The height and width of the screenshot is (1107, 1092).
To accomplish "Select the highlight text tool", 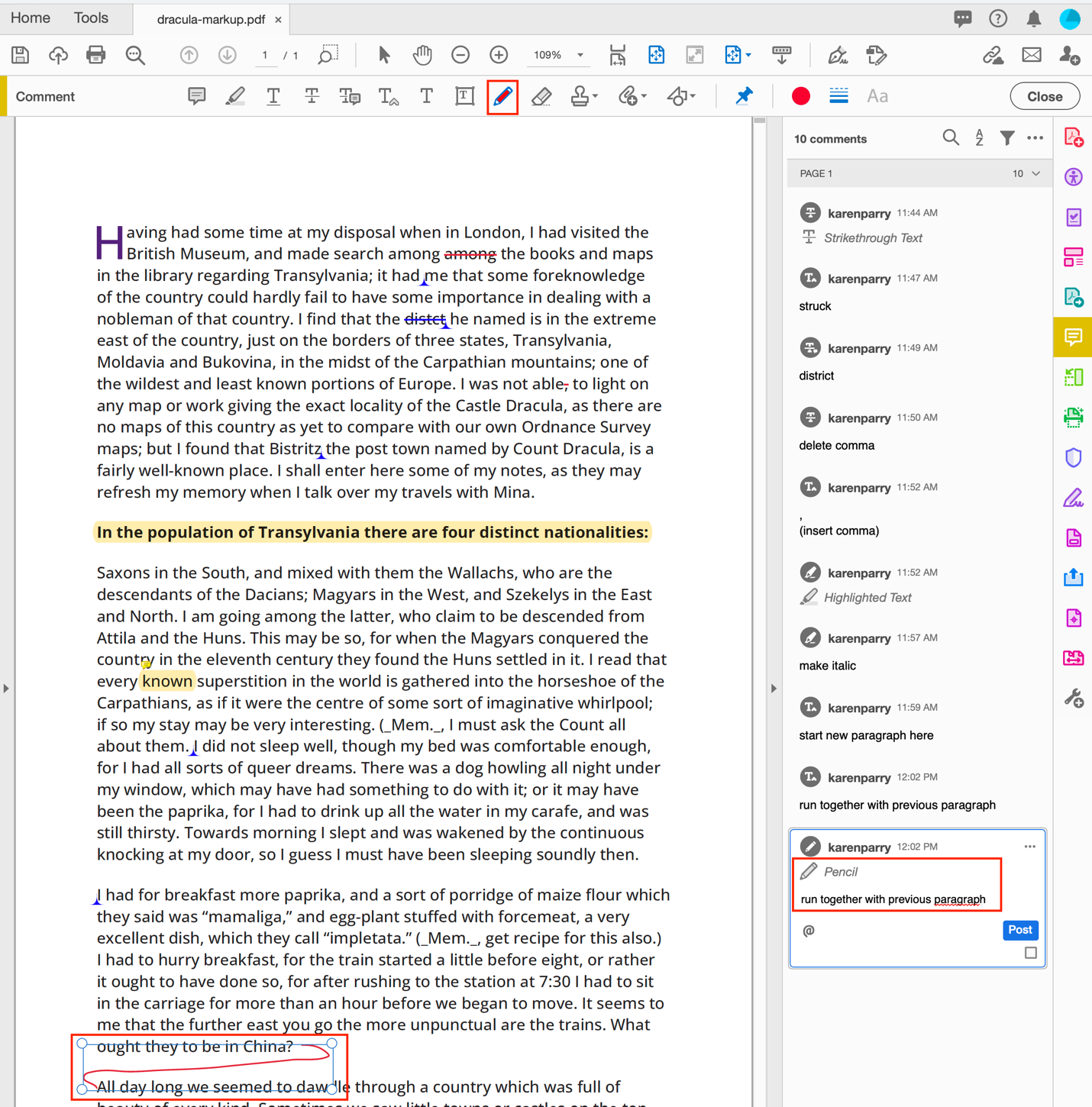I will tap(235, 96).
